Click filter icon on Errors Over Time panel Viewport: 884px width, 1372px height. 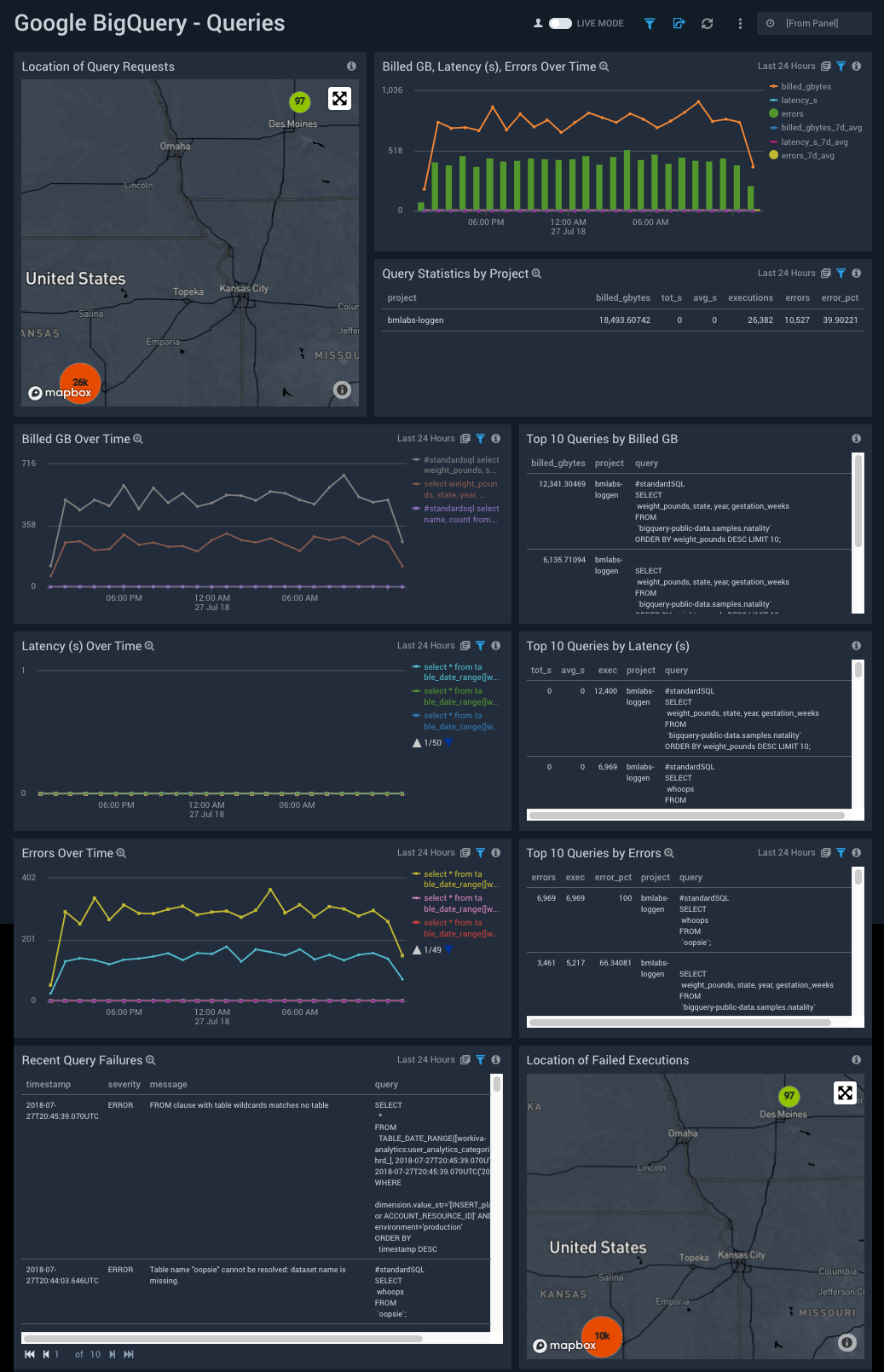tap(480, 853)
